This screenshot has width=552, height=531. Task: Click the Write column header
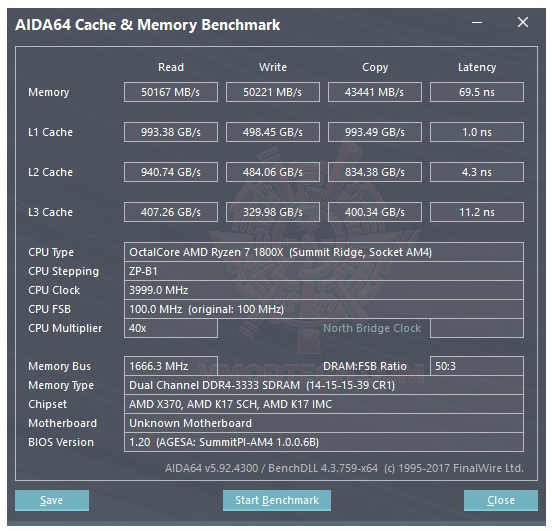[x=273, y=67]
